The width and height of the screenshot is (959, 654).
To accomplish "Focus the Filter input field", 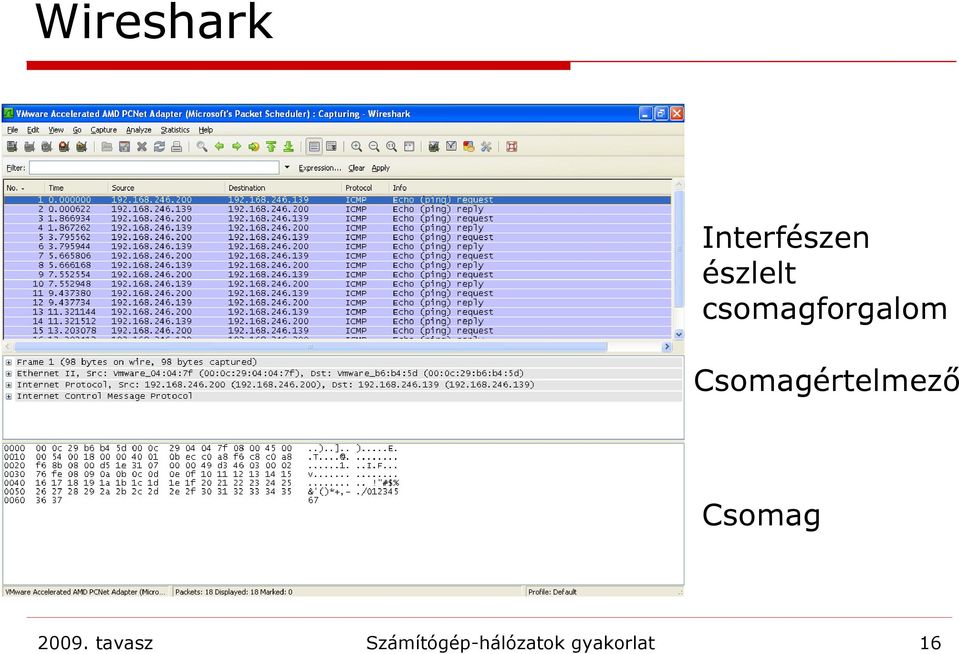I will click(154, 168).
